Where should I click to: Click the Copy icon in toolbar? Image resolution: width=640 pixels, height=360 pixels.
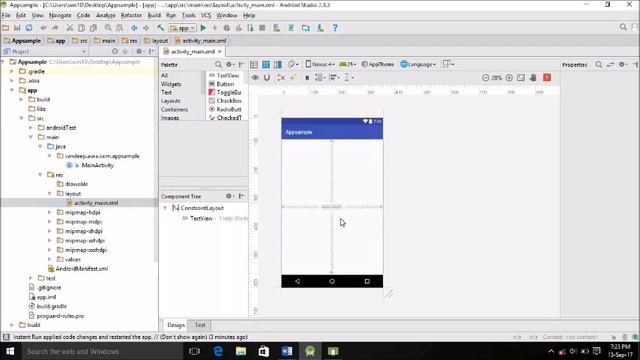[81, 28]
